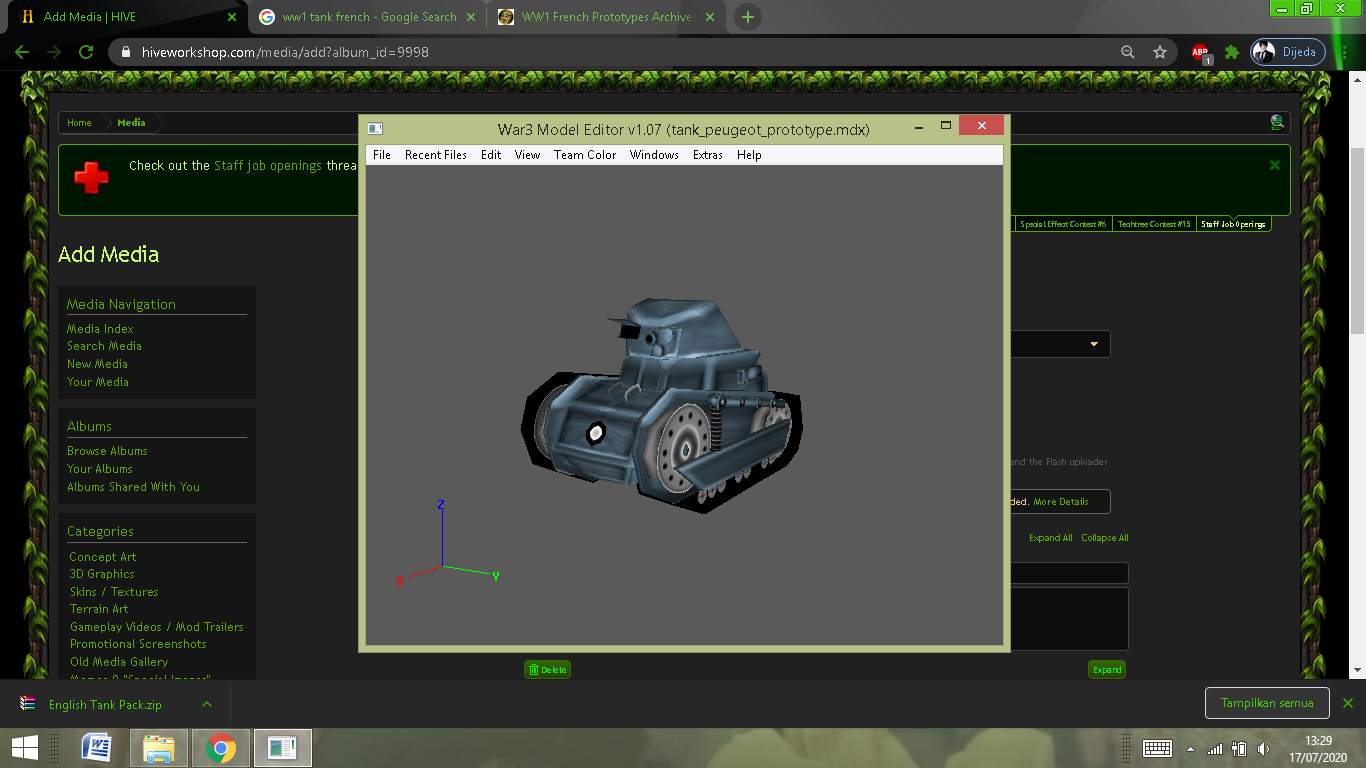Open the Windows Start menu
Screen dimensions: 1366x768
click(x=25, y=747)
